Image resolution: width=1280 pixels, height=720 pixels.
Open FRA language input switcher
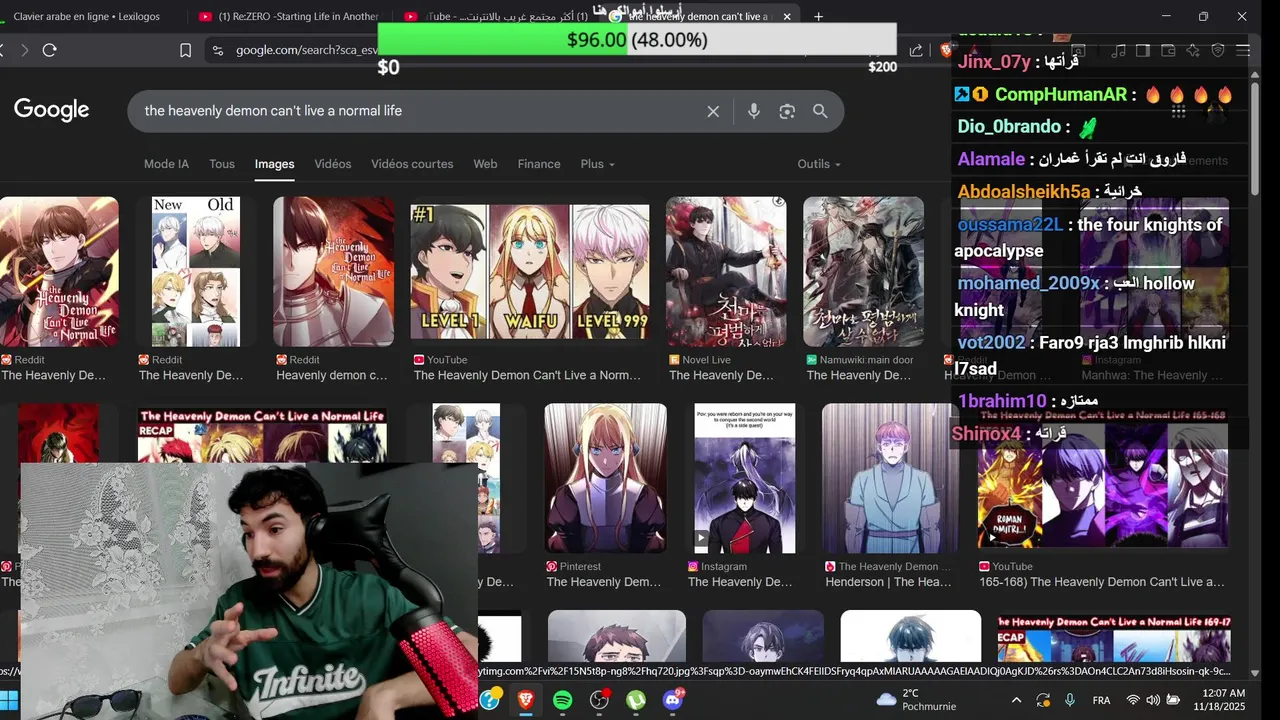[x=1101, y=700]
